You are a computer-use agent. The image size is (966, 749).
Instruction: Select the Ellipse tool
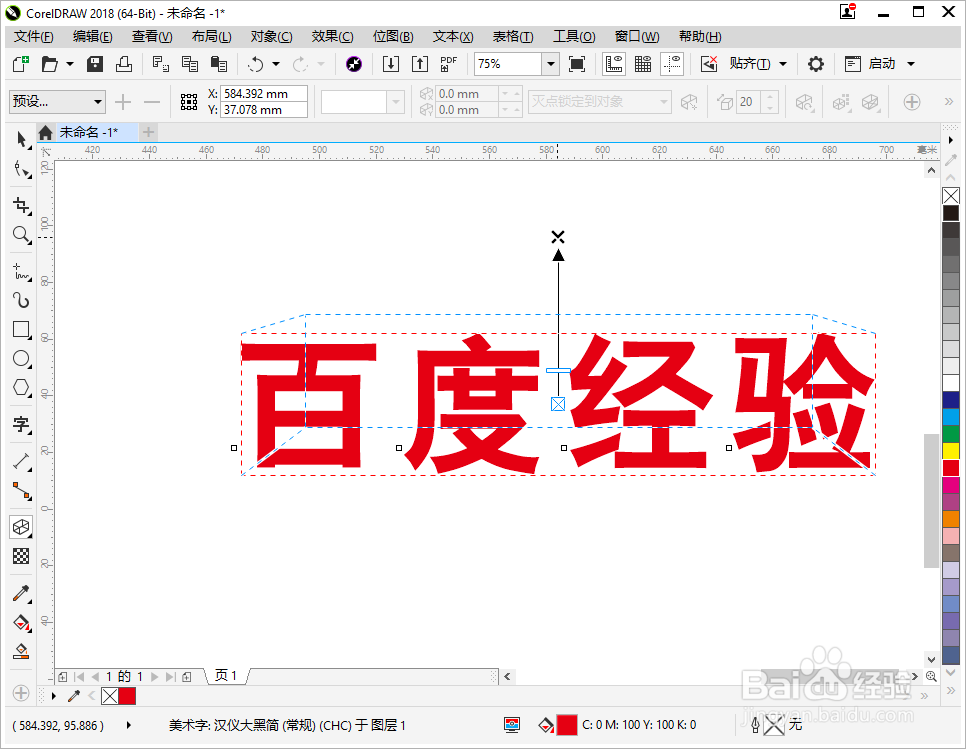pos(22,358)
